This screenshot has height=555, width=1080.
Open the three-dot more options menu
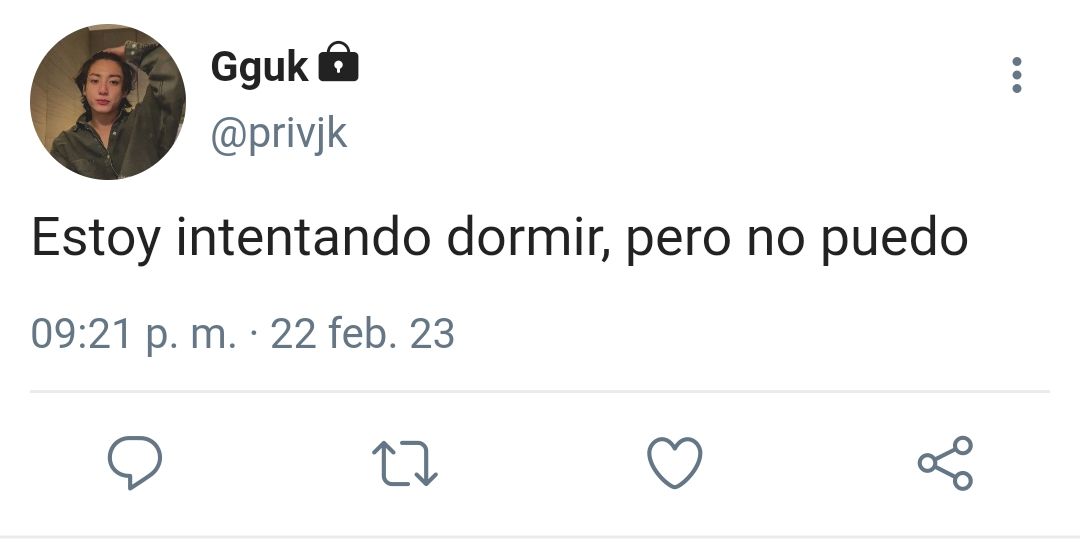click(x=1017, y=75)
